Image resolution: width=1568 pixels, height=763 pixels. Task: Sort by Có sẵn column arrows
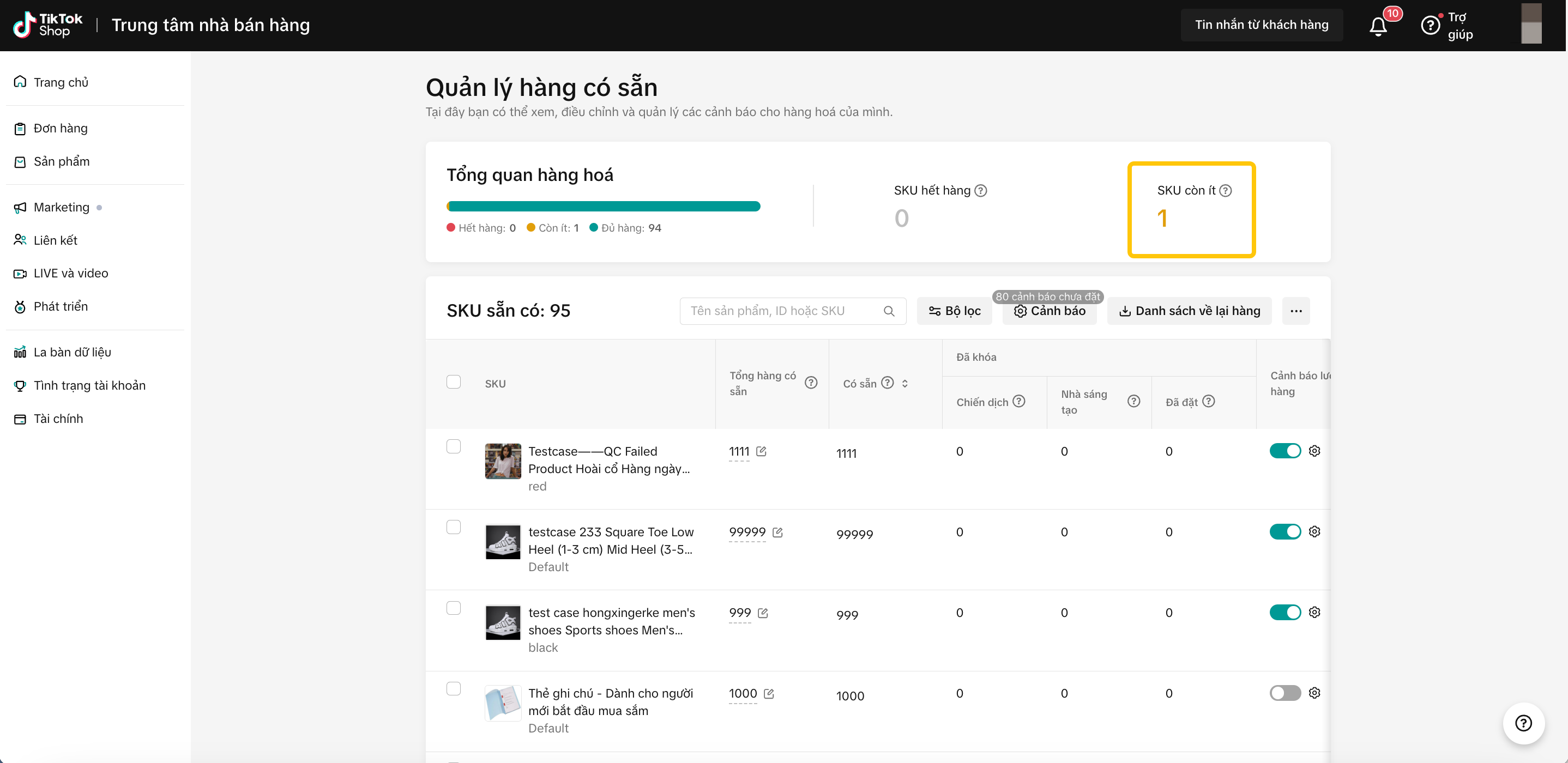click(905, 383)
